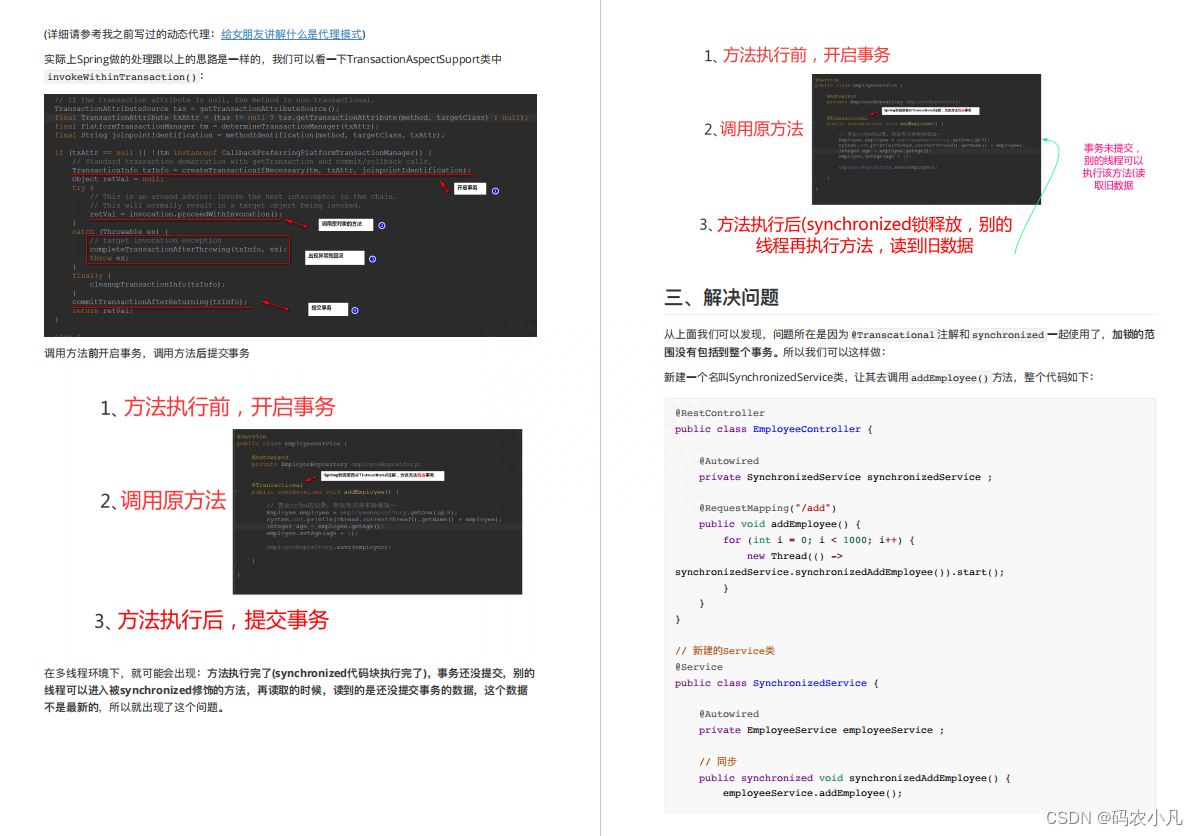Click the invokeWithinTransaction source code screenshot
1198x836 pixels.
tap(290, 215)
